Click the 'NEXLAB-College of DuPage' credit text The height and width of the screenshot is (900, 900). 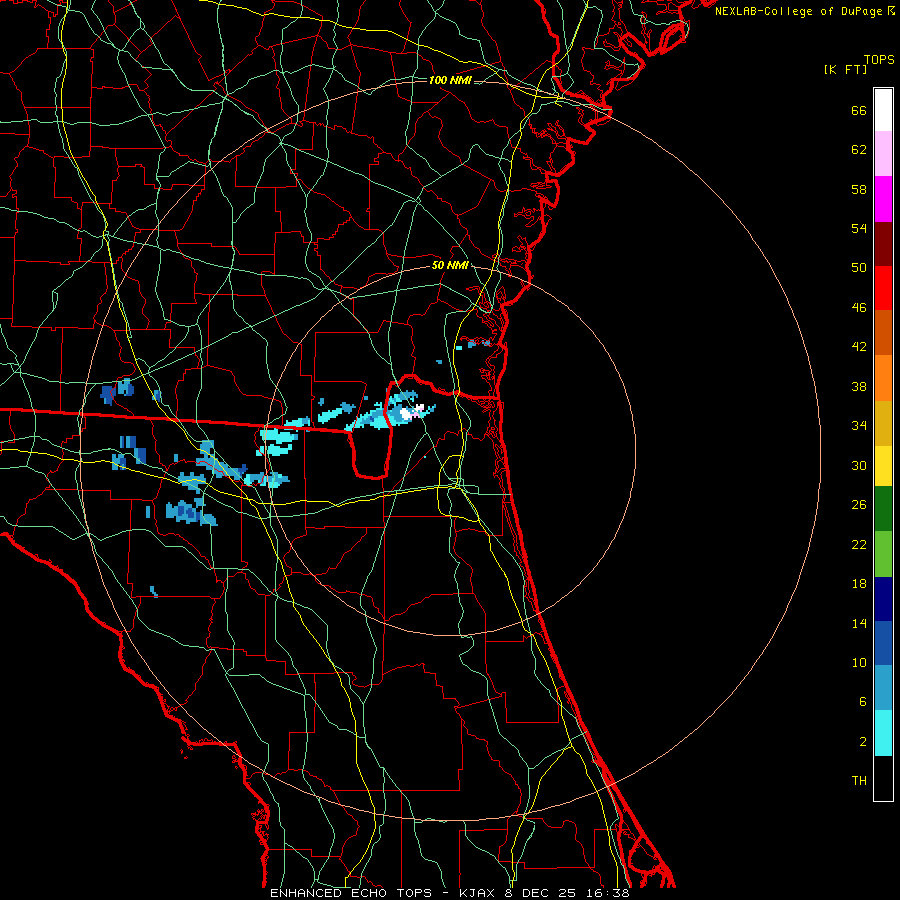click(x=798, y=11)
